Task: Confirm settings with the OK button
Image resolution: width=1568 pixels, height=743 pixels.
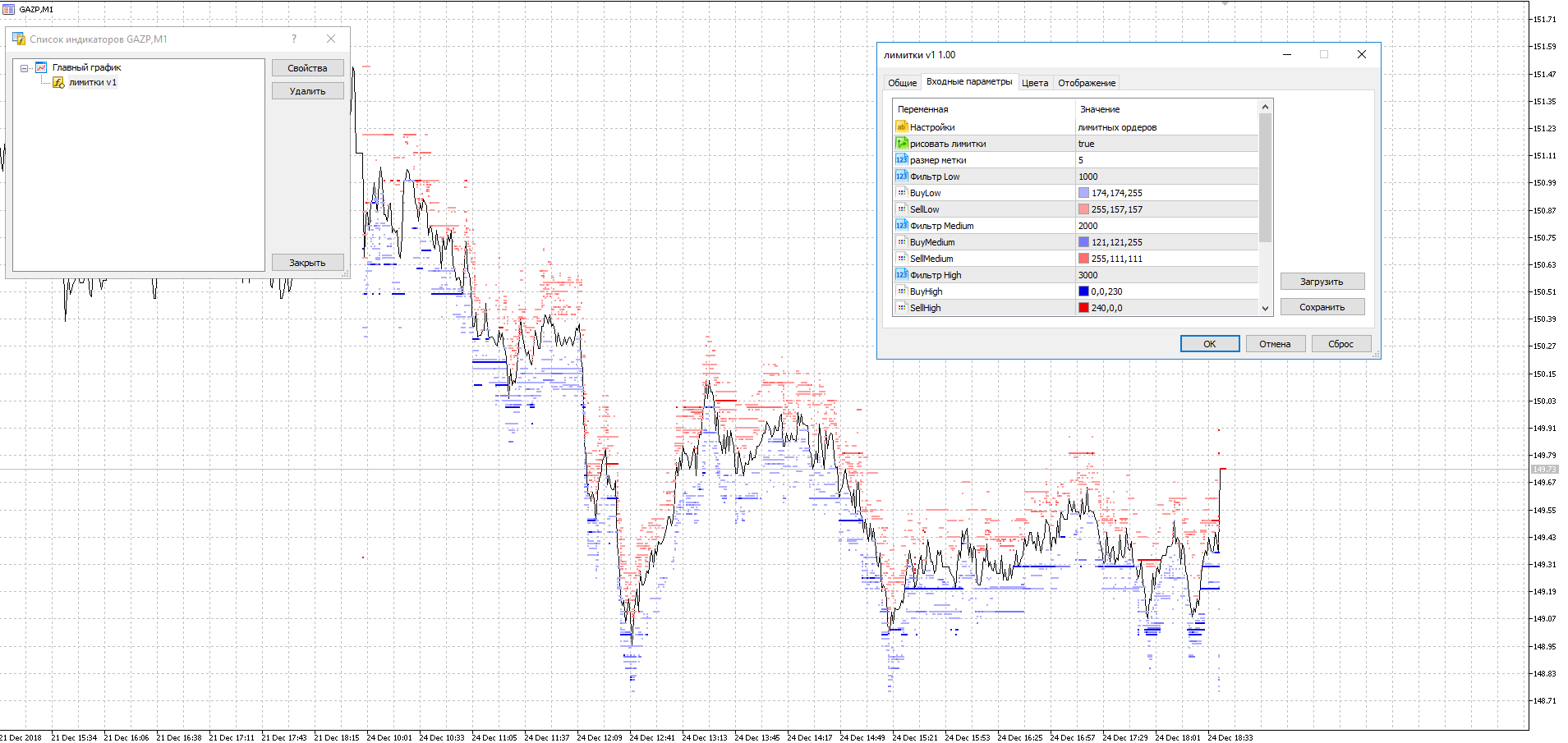Action: coord(1210,344)
